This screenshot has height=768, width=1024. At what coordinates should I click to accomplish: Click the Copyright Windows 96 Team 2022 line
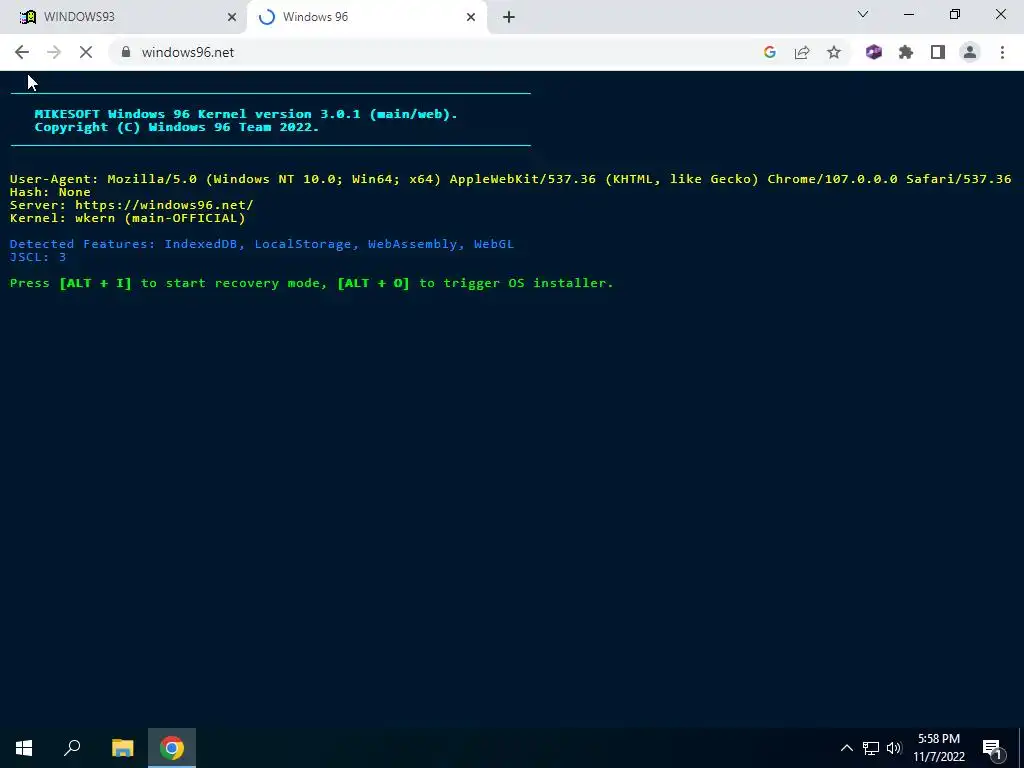(177, 127)
